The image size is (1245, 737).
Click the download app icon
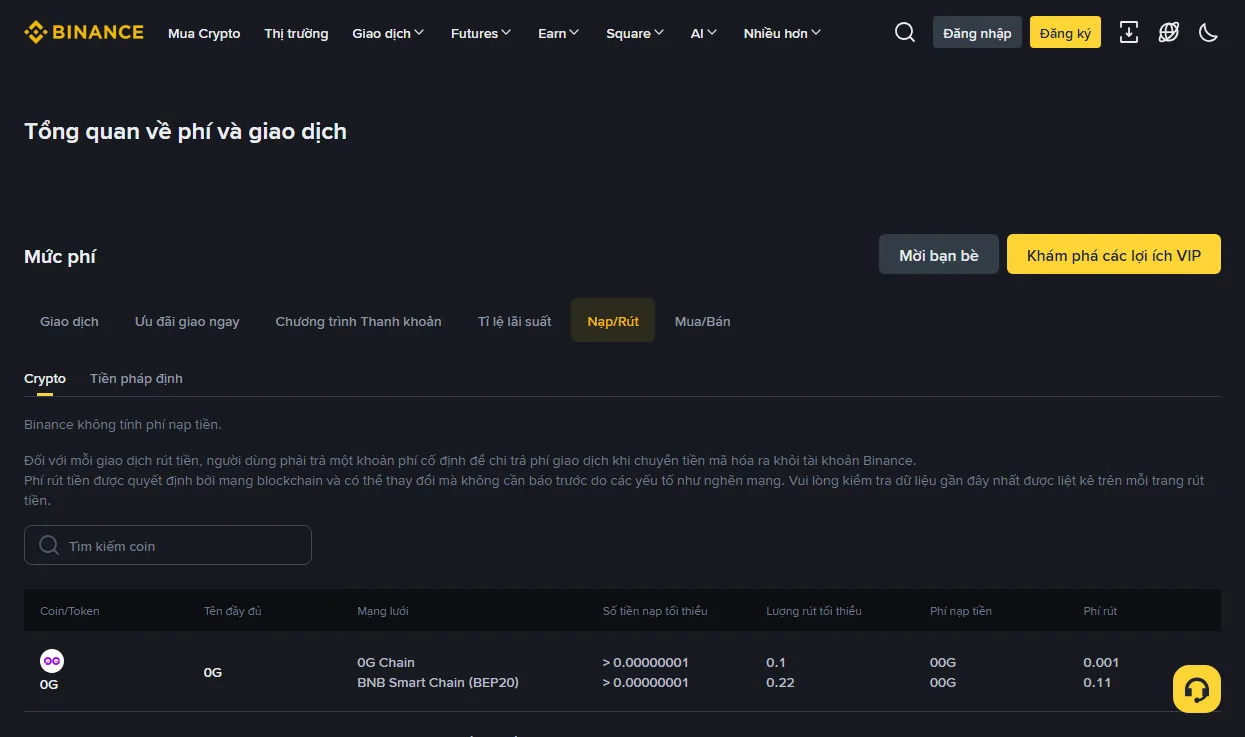pos(1129,33)
